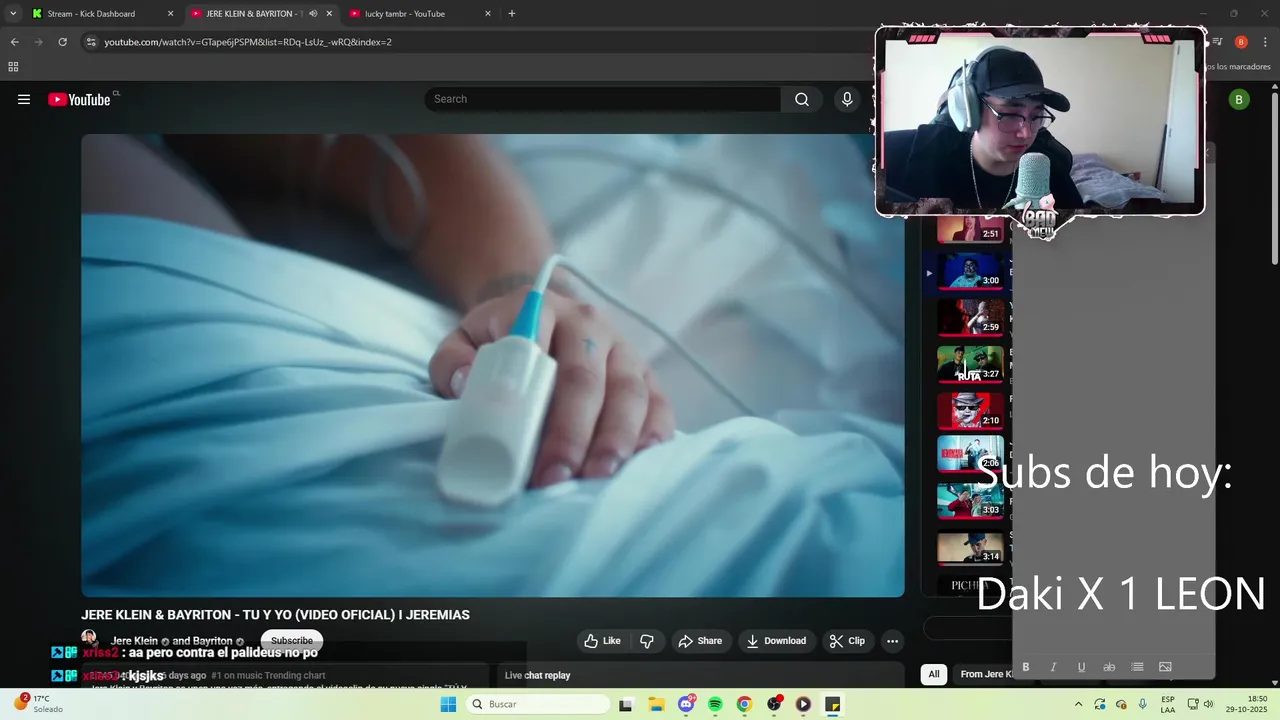This screenshot has height=720, width=1280.
Task: Close the Kick Dashboard tab
Action: 170,14
